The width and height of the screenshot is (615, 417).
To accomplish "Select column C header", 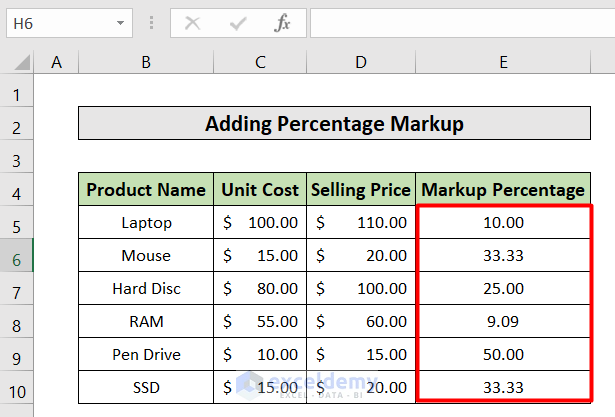I will tap(260, 63).
